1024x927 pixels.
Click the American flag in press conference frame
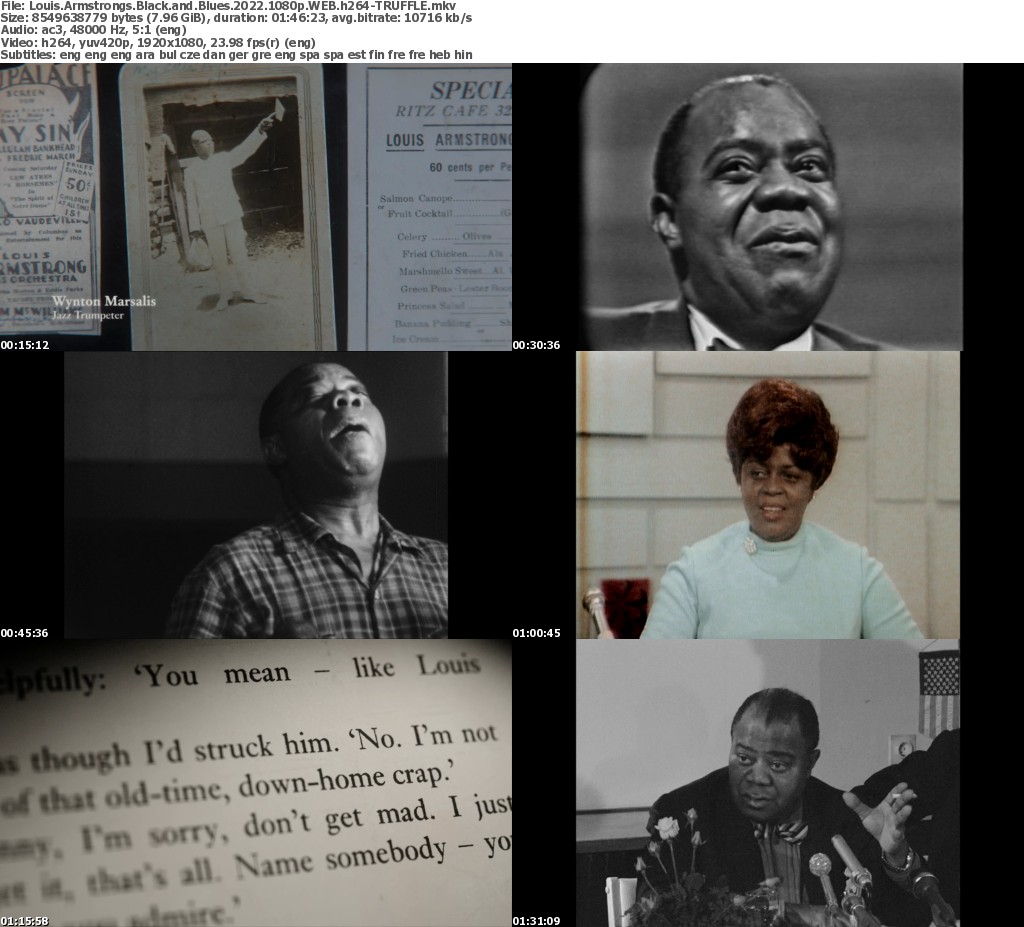(x=939, y=691)
